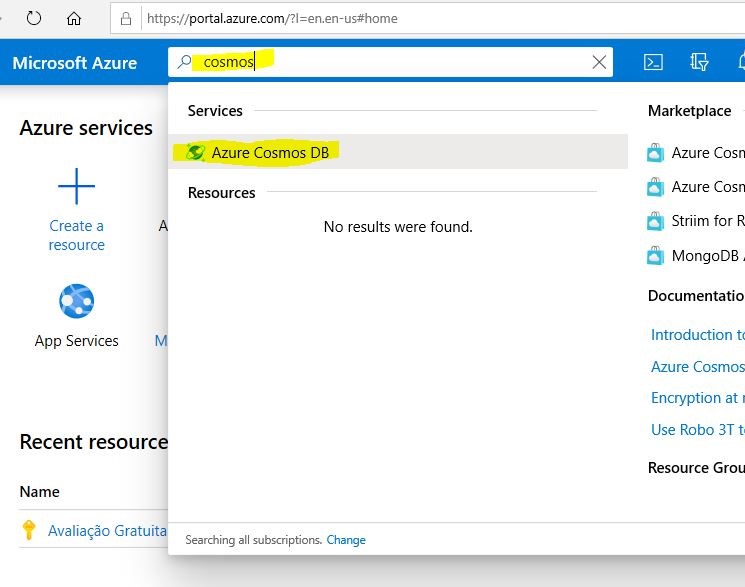
Task: Open App Services label
Action: [x=76, y=341]
